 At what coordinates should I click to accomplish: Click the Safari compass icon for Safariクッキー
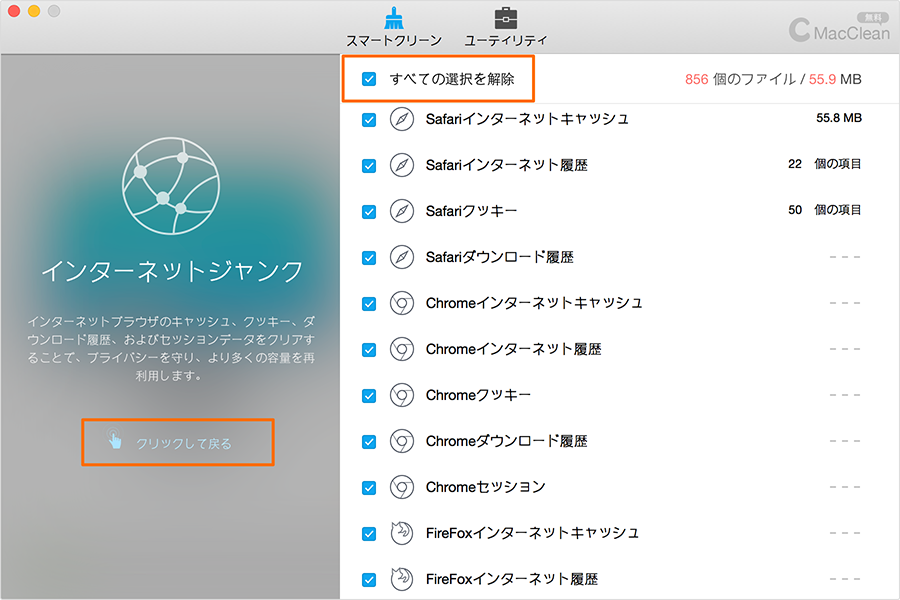coord(402,211)
